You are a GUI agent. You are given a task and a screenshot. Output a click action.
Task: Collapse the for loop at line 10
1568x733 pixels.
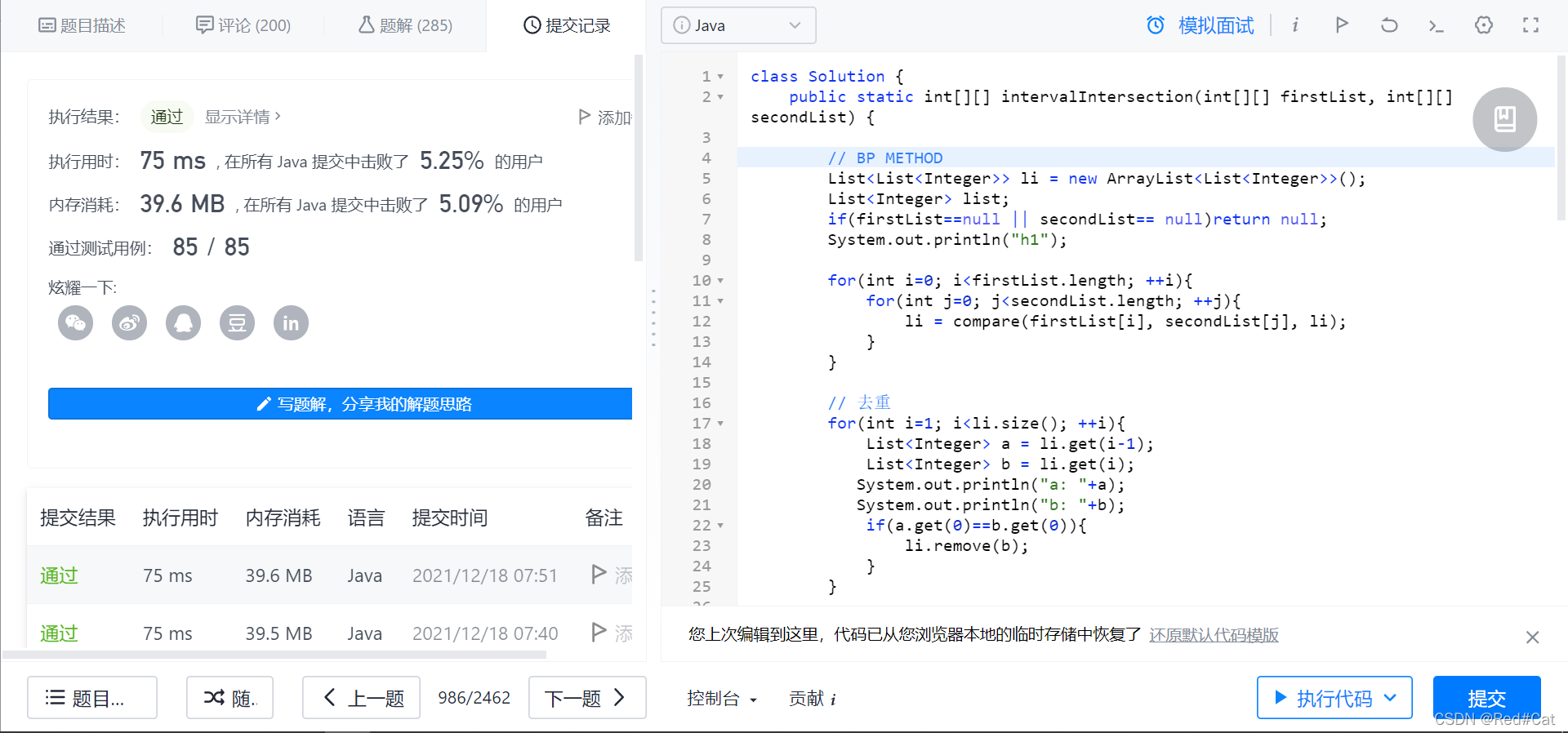click(720, 281)
